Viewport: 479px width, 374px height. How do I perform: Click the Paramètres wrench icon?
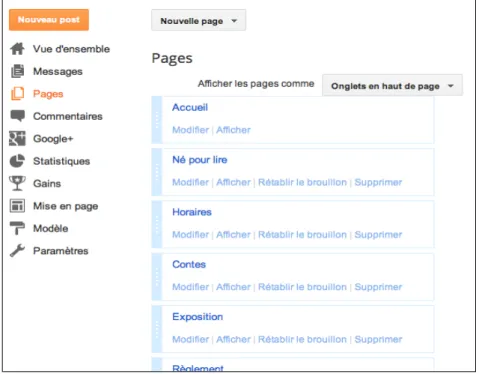click(x=17, y=250)
